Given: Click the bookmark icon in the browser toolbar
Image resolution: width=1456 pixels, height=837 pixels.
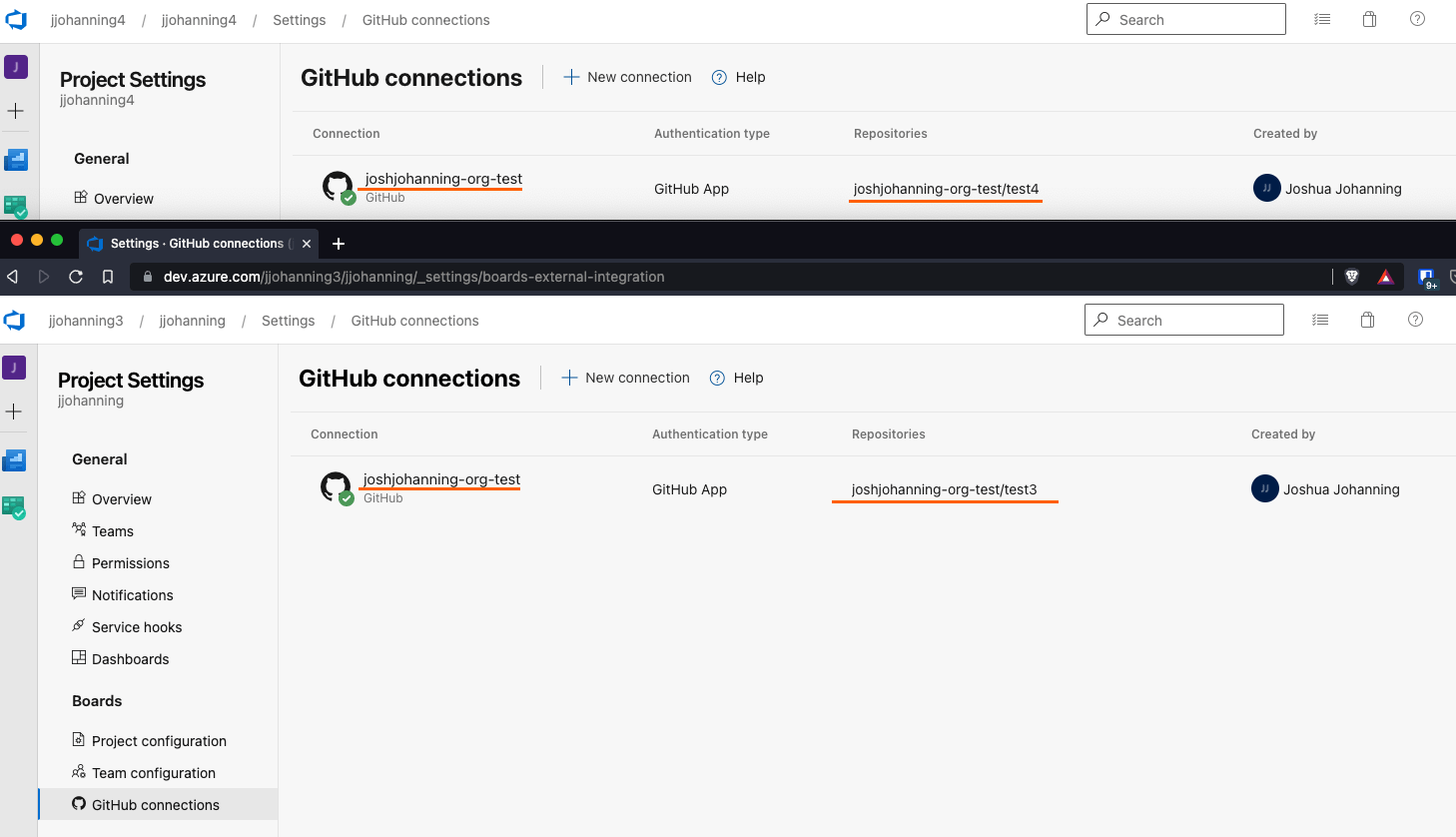Looking at the screenshot, I should coord(107,277).
